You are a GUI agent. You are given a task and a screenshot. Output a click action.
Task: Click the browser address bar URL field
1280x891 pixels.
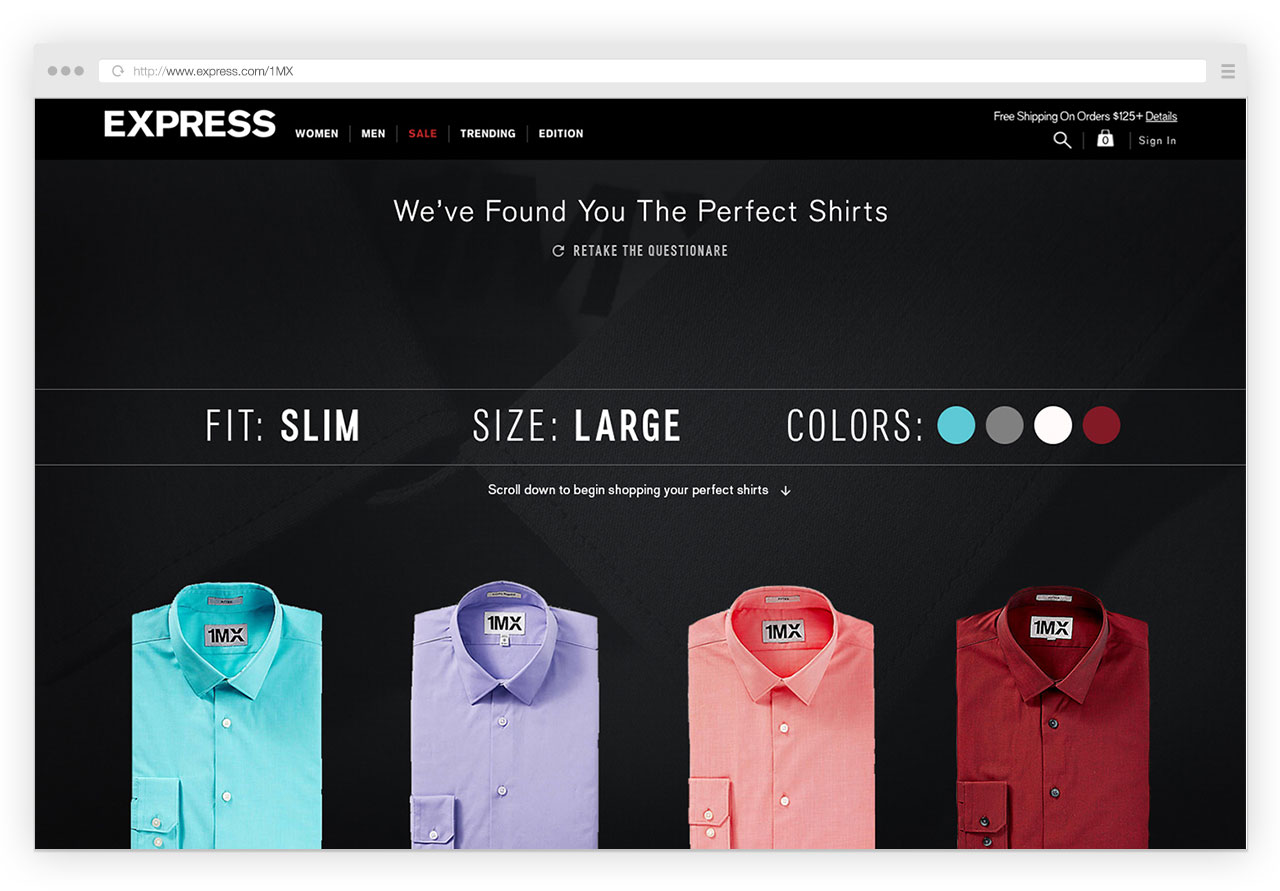click(x=652, y=71)
